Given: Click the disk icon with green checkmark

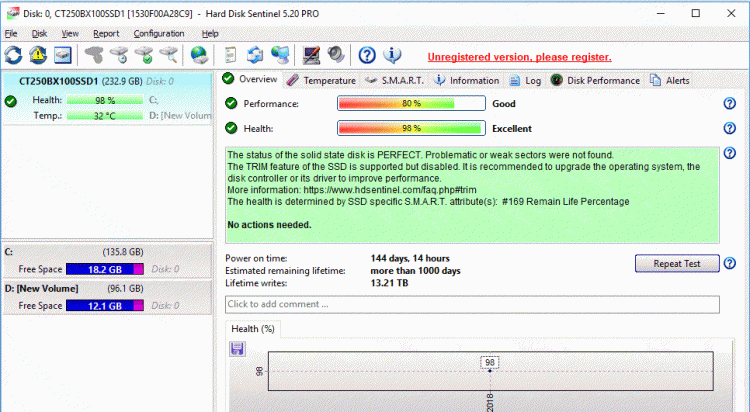Looking at the screenshot, I should (144, 56).
